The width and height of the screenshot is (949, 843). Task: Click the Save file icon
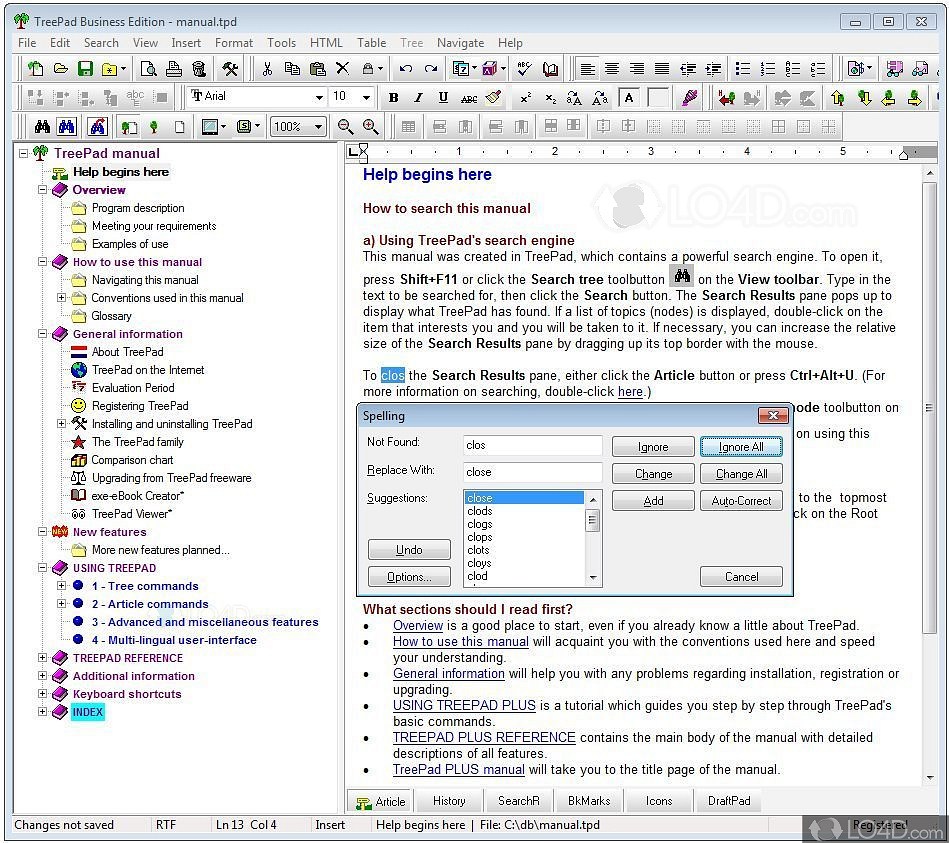tap(85, 69)
